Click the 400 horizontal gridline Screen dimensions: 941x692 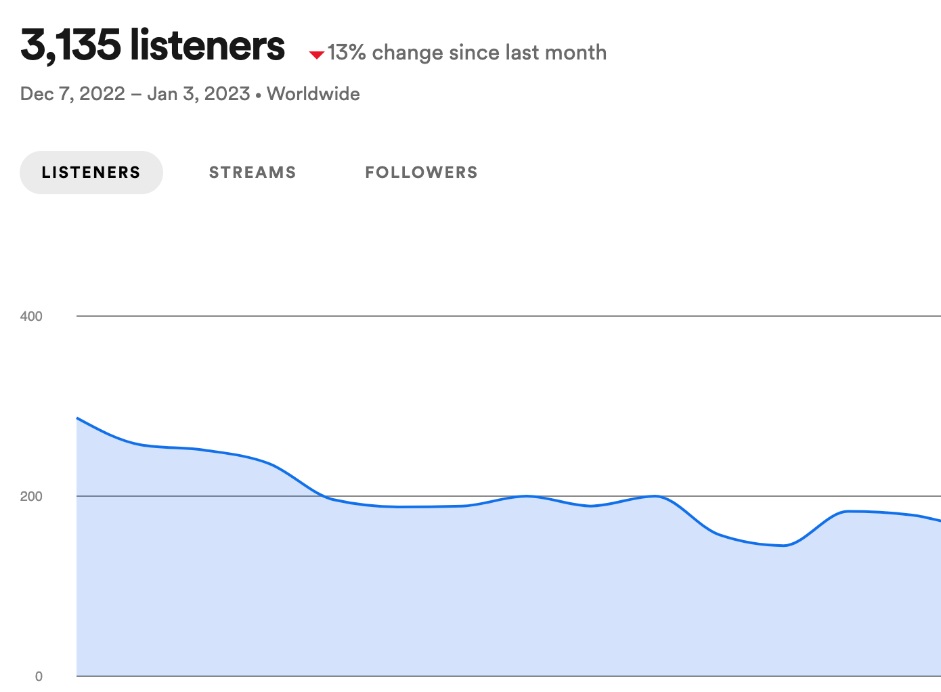500,316
